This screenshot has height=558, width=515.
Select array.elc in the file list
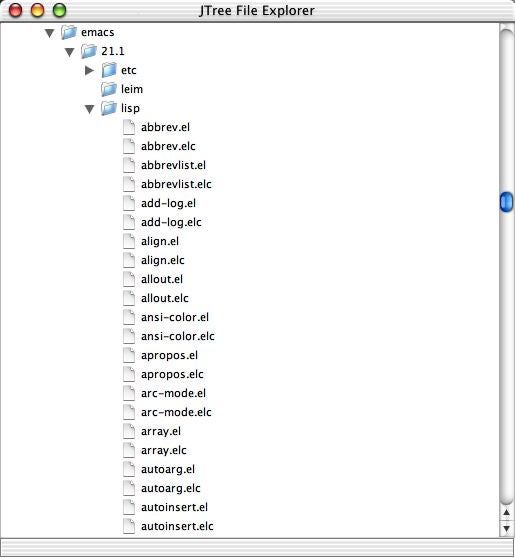164,450
